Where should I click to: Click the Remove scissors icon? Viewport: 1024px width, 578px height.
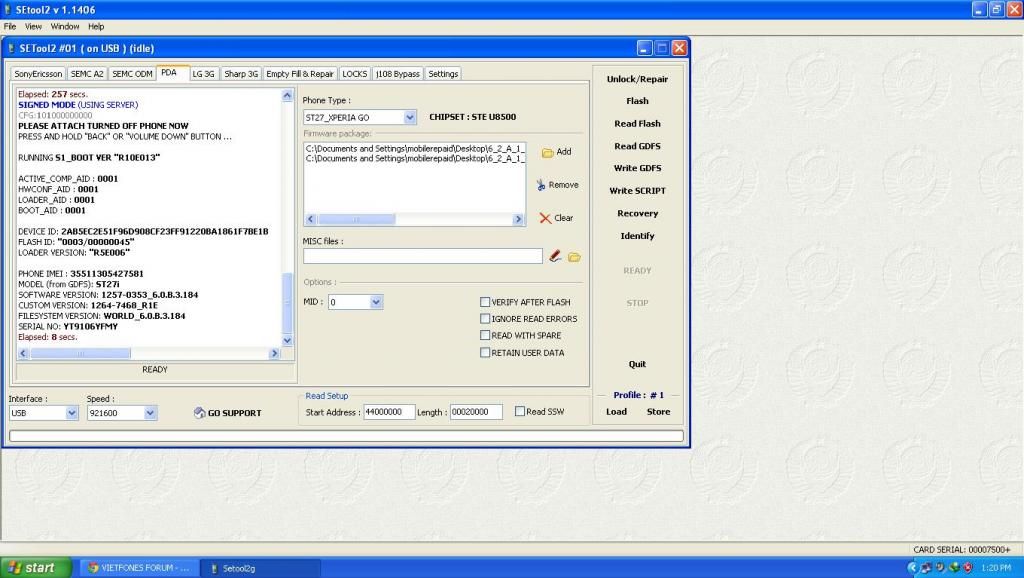pyautogui.click(x=541, y=185)
